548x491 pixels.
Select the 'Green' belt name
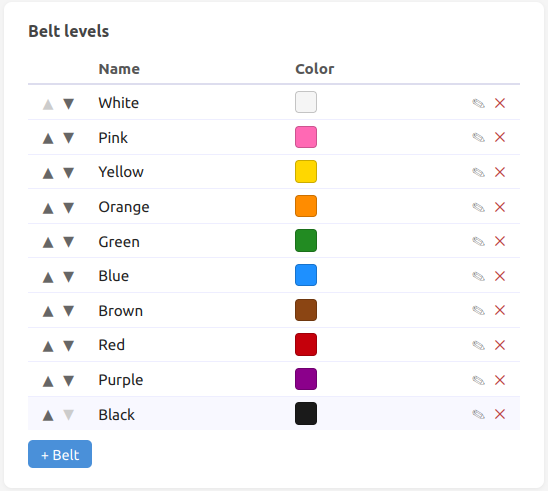[x=119, y=242]
